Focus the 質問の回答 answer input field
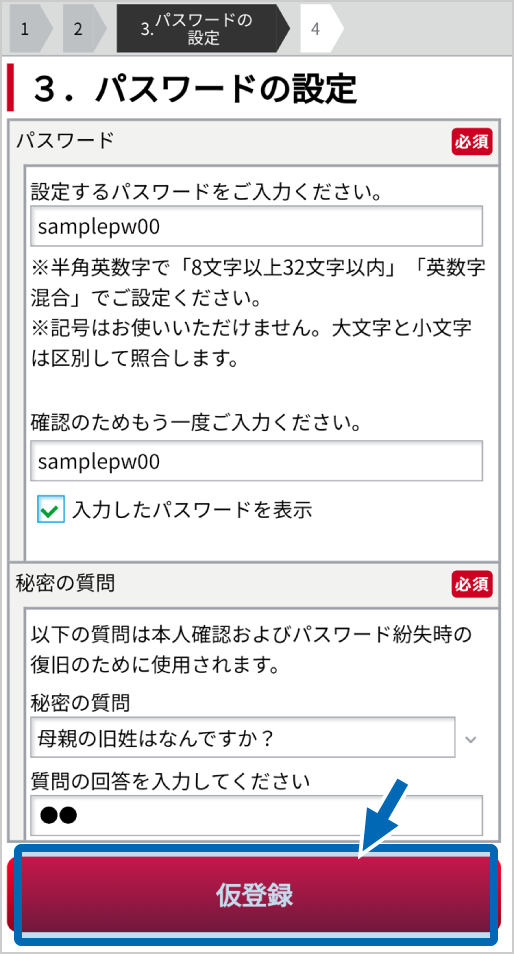 [x=257, y=815]
